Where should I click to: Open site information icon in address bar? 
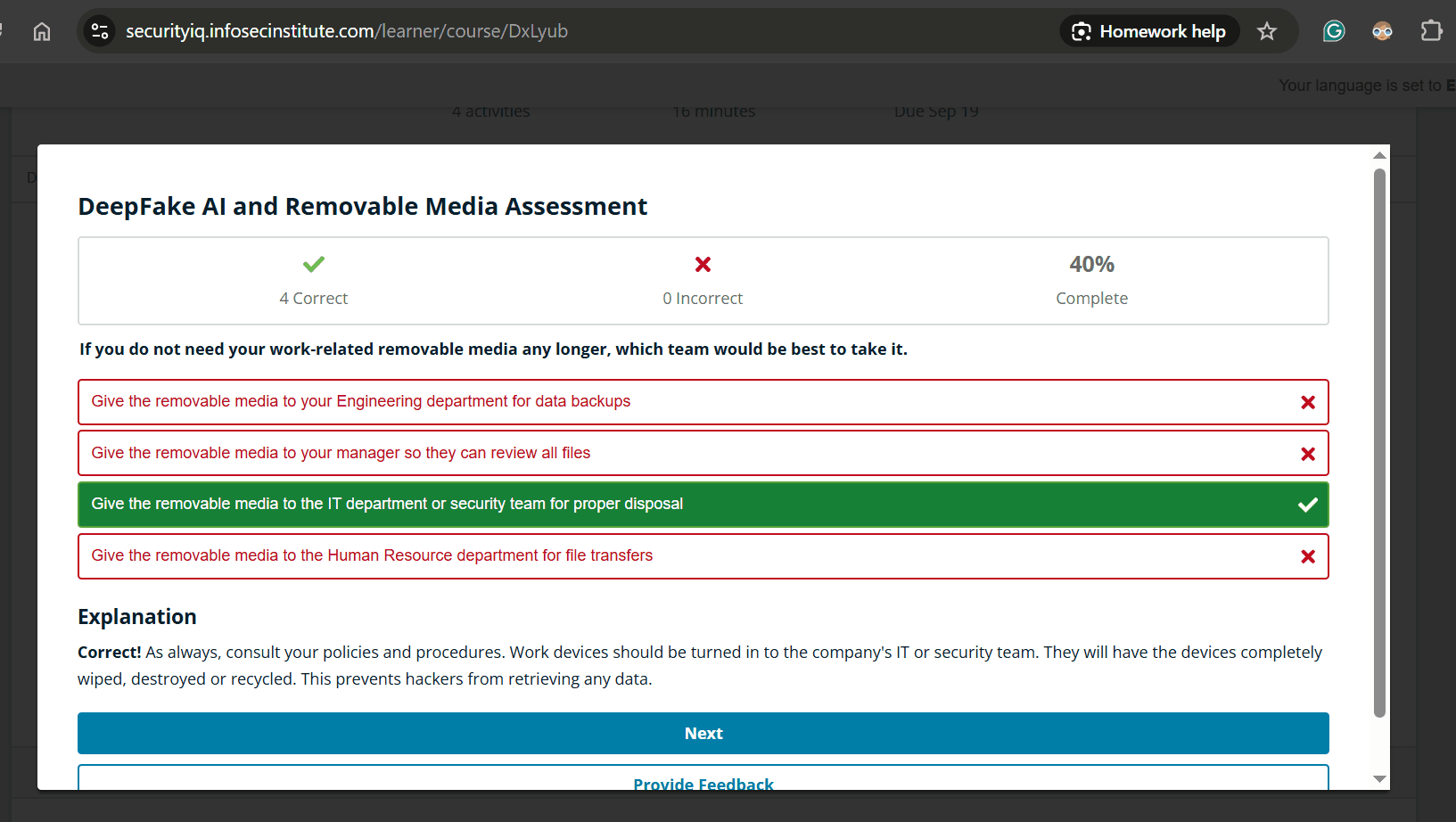pos(100,31)
